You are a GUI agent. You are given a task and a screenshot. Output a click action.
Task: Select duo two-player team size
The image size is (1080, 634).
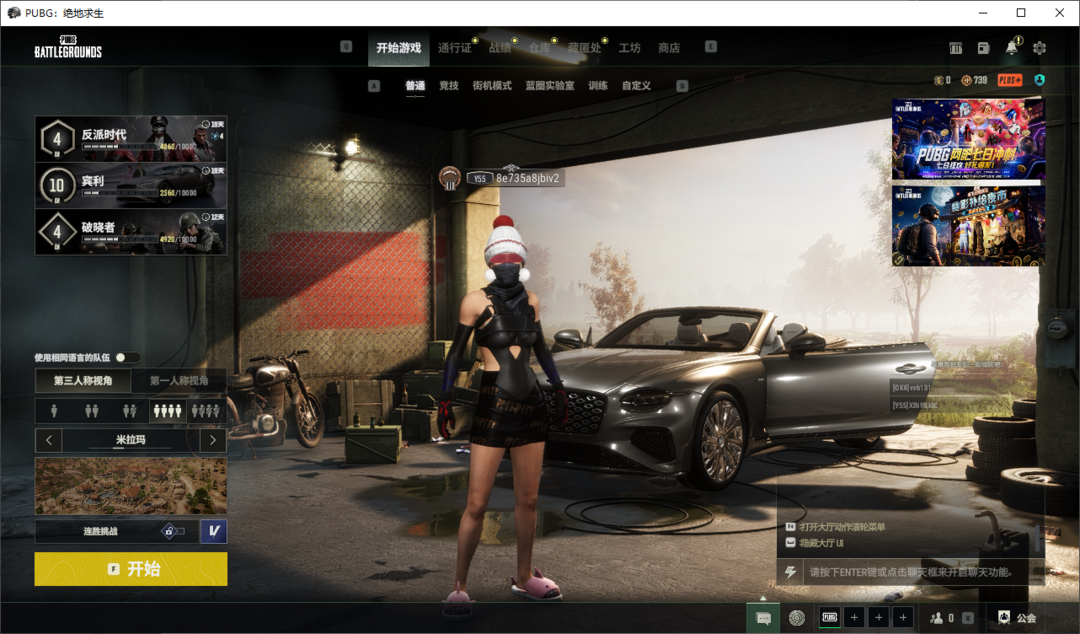[x=92, y=411]
